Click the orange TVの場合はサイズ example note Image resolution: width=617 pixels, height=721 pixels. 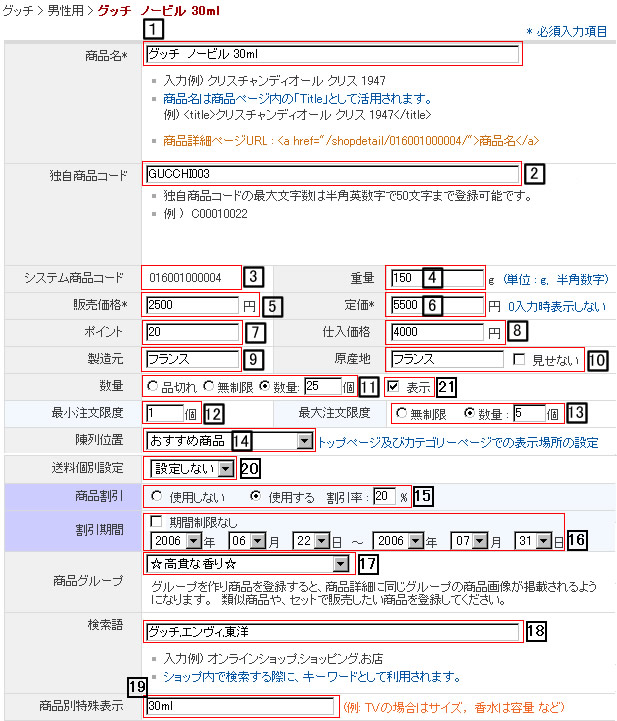click(x=454, y=707)
